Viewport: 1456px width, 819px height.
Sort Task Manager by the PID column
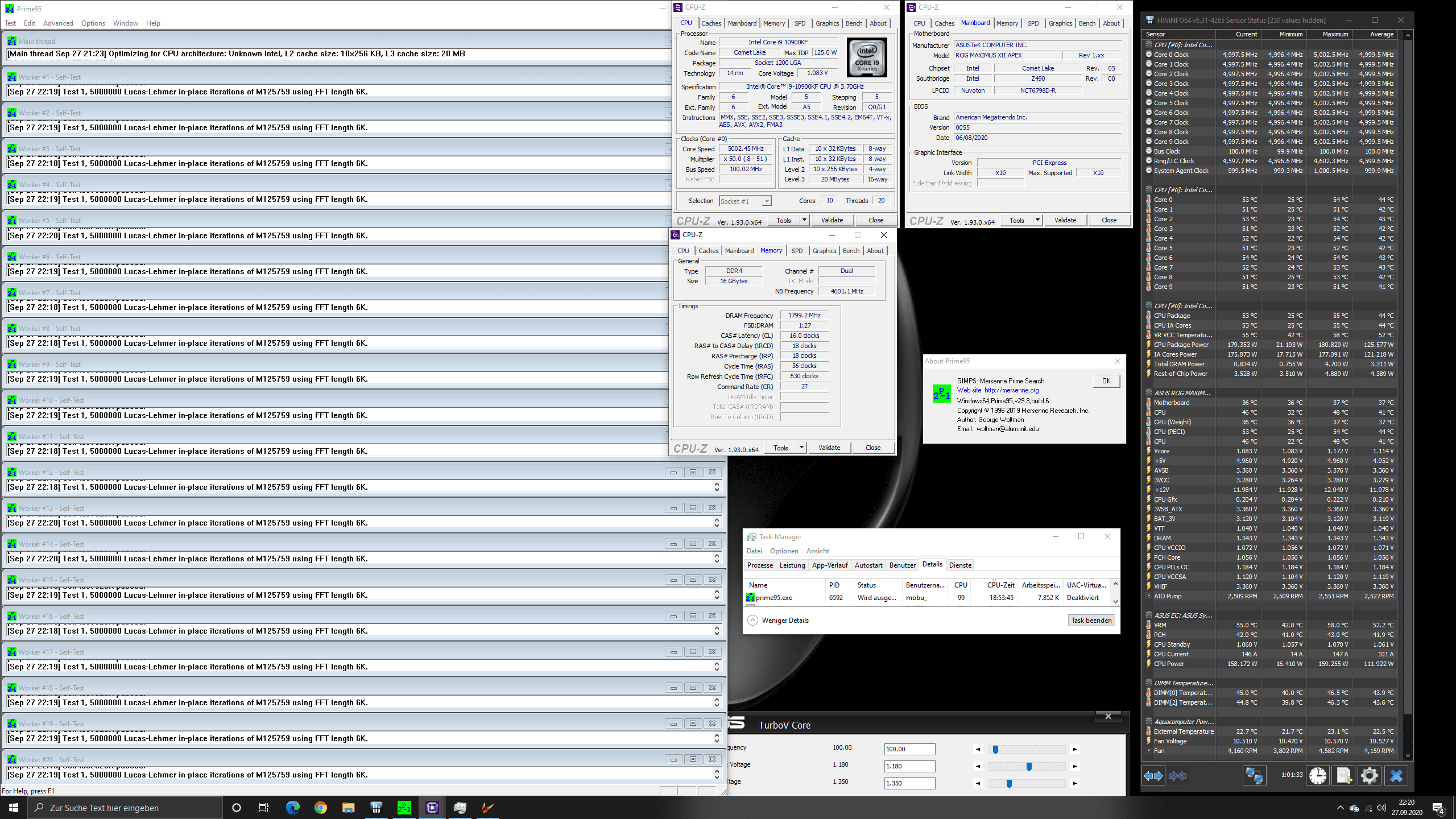(x=839, y=585)
